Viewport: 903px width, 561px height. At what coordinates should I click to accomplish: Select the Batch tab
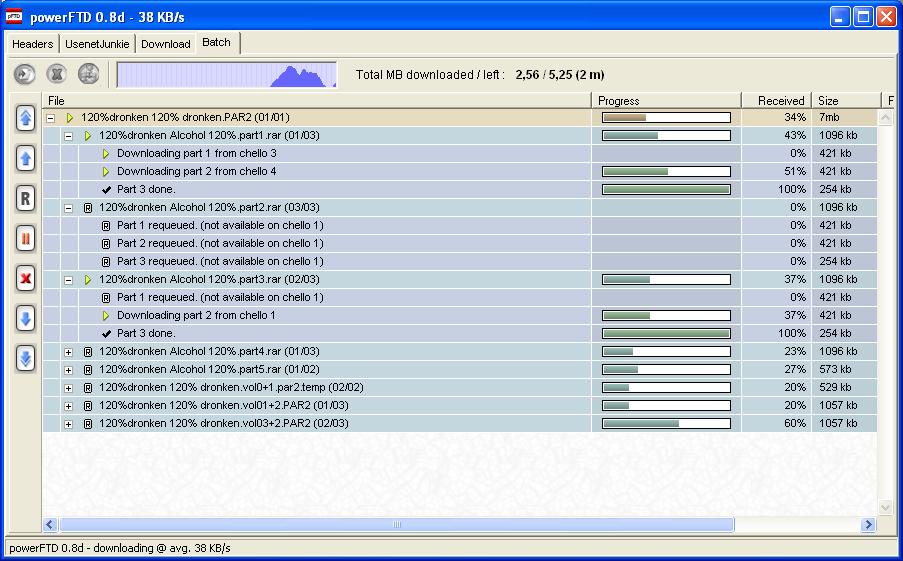217,42
